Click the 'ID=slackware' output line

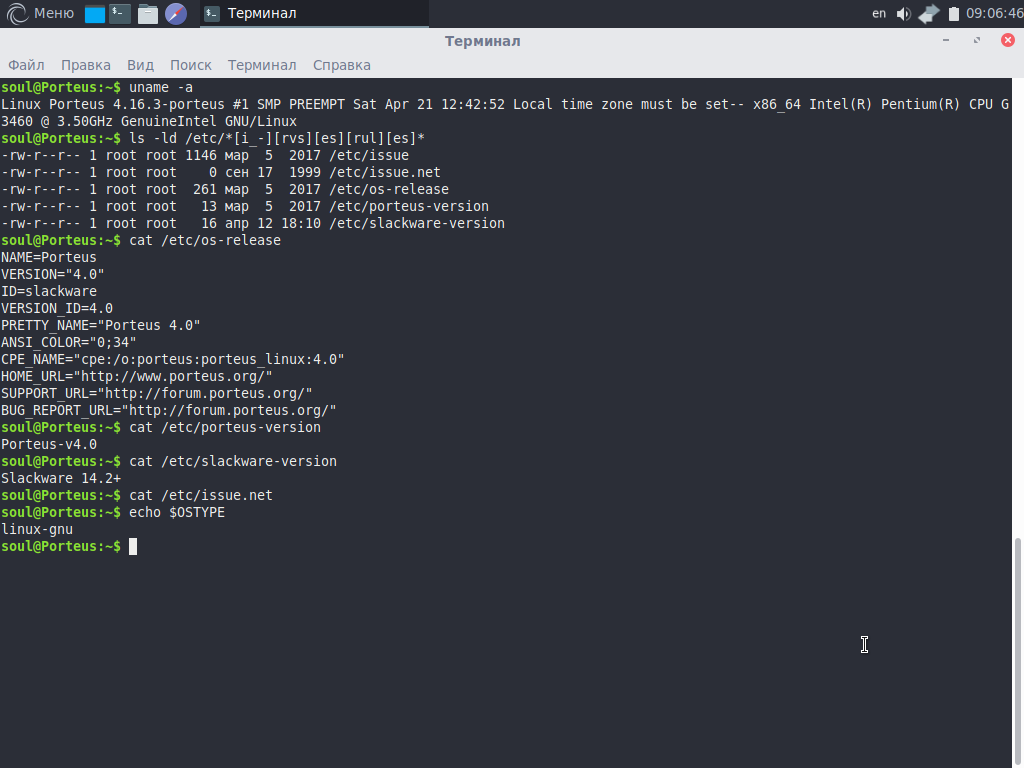click(x=48, y=291)
